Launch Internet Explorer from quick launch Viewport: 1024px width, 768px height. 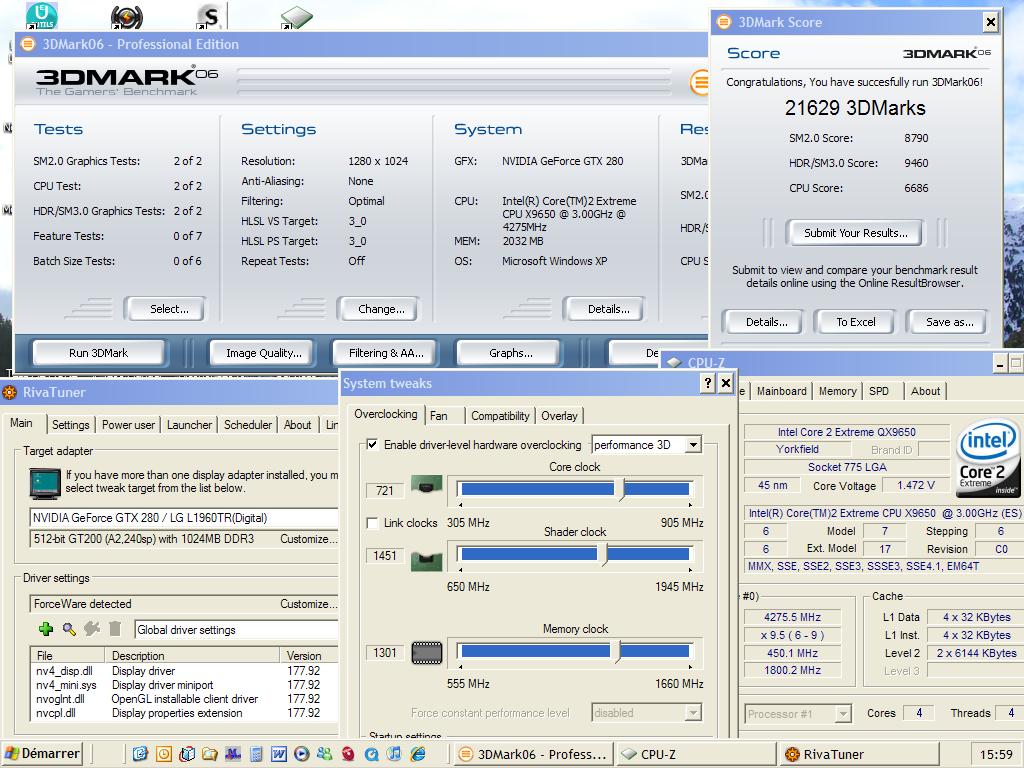[x=417, y=754]
